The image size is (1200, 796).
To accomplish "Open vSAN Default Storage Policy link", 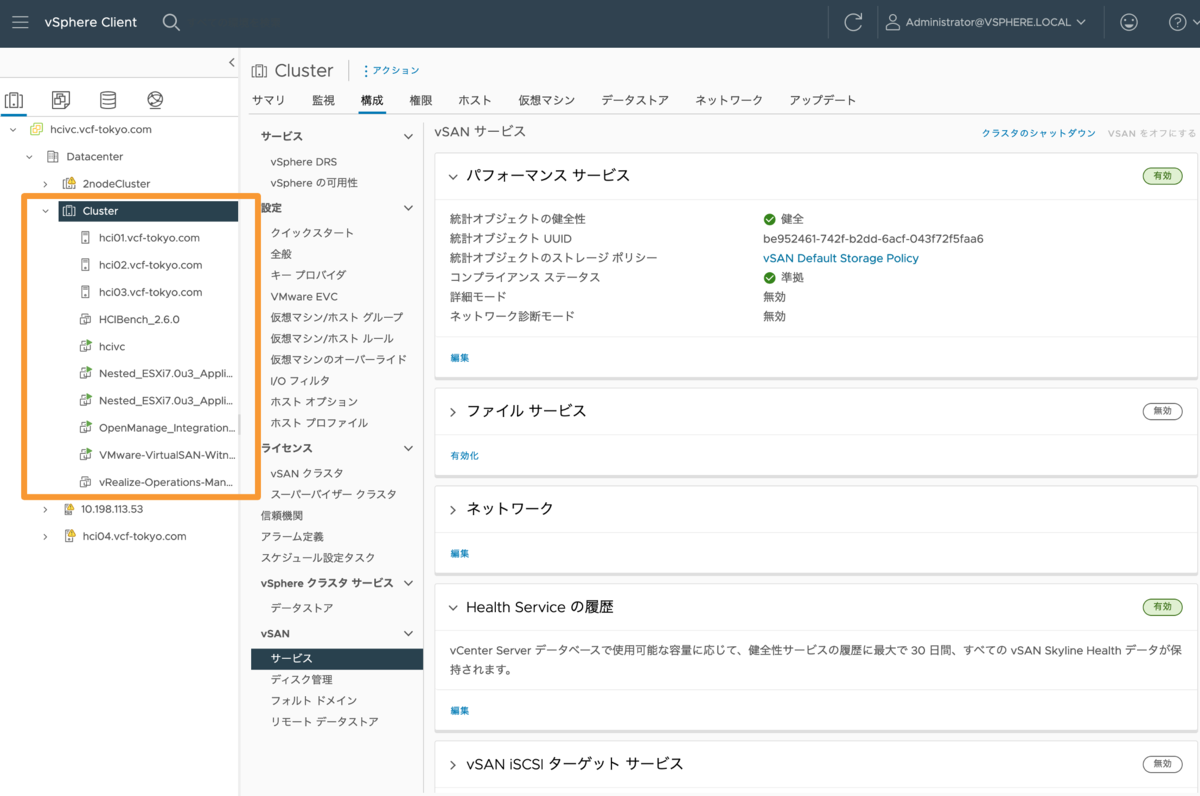I will pyautogui.click(x=840, y=258).
